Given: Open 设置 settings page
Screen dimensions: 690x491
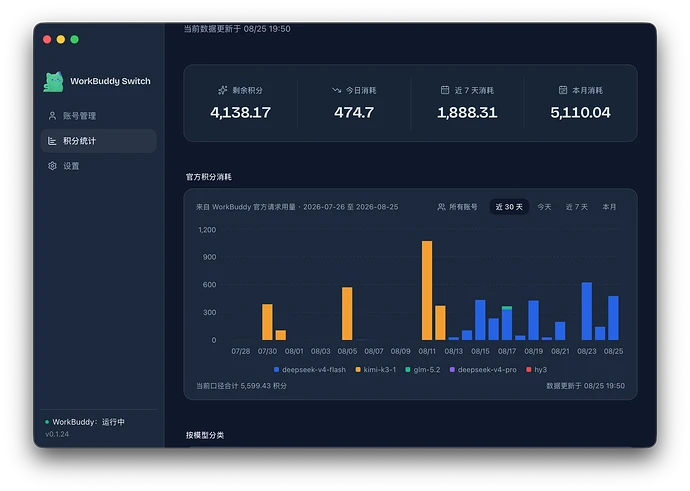Looking at the screenshot, I should tap(99, 166).
